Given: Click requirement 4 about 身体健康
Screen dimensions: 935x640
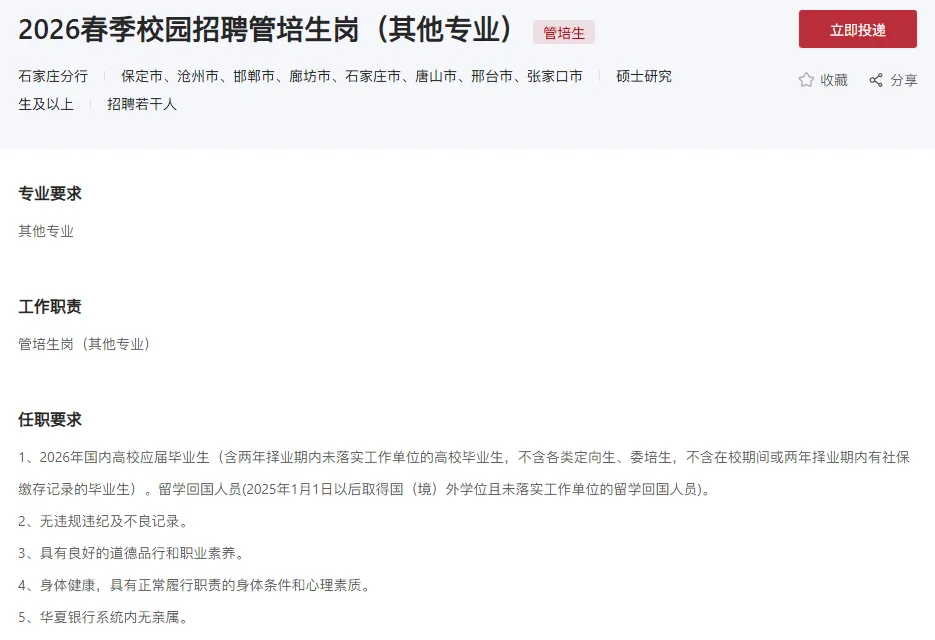Looking at the screenshot, I should tap(194, 585).
